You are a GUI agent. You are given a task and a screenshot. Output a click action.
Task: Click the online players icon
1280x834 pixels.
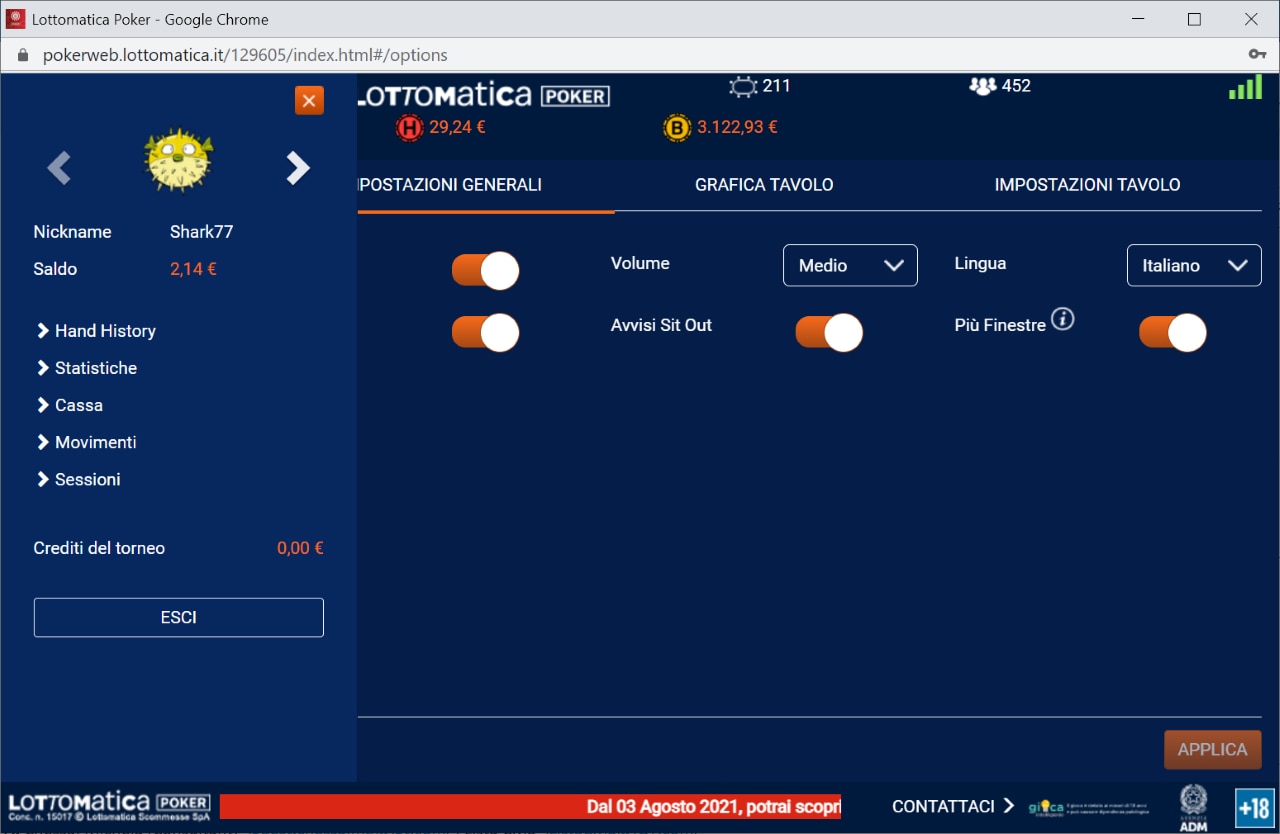[x=983, y=87]
